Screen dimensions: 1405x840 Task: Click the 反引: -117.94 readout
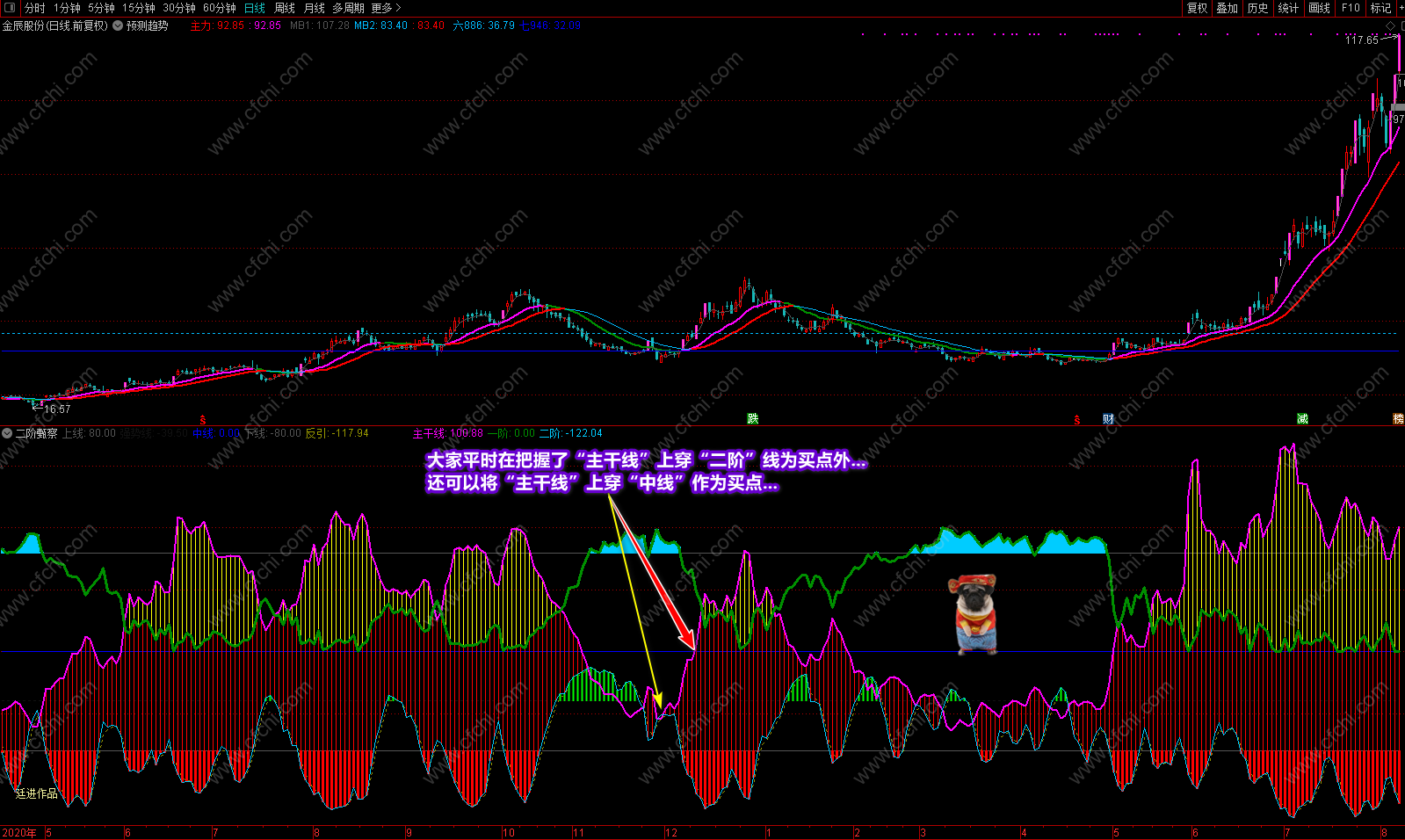(337, 433)
